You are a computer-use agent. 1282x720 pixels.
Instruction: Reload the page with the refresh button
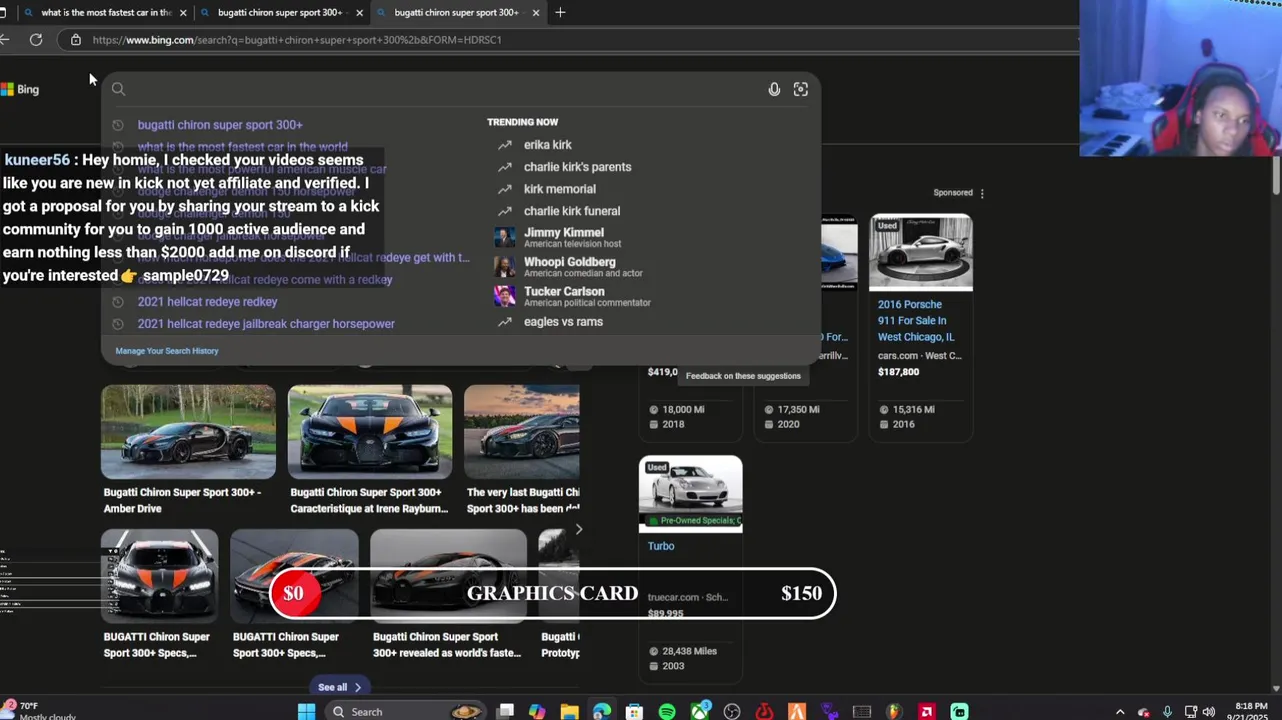36,40
